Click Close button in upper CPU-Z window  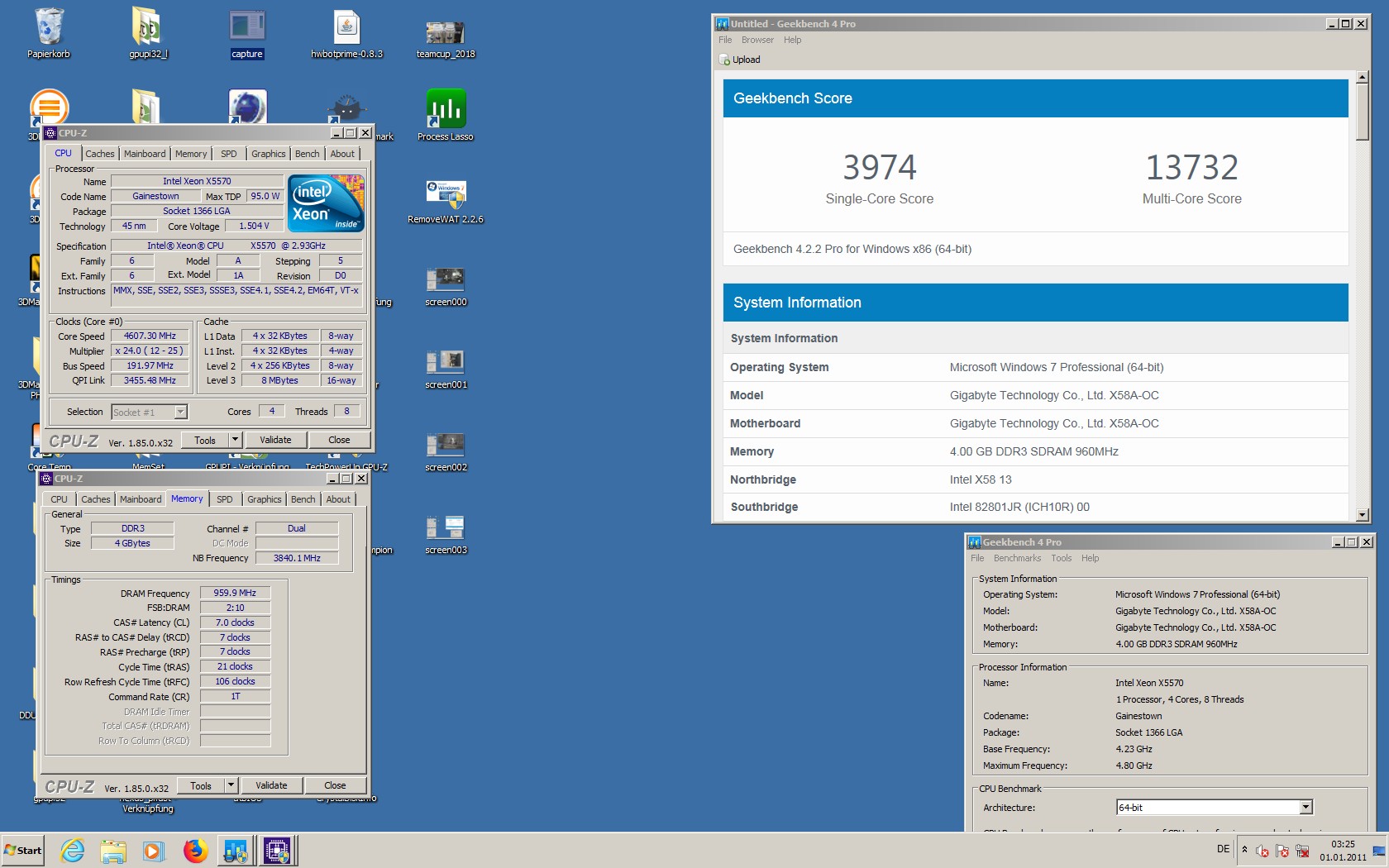(x=339, y=440)
